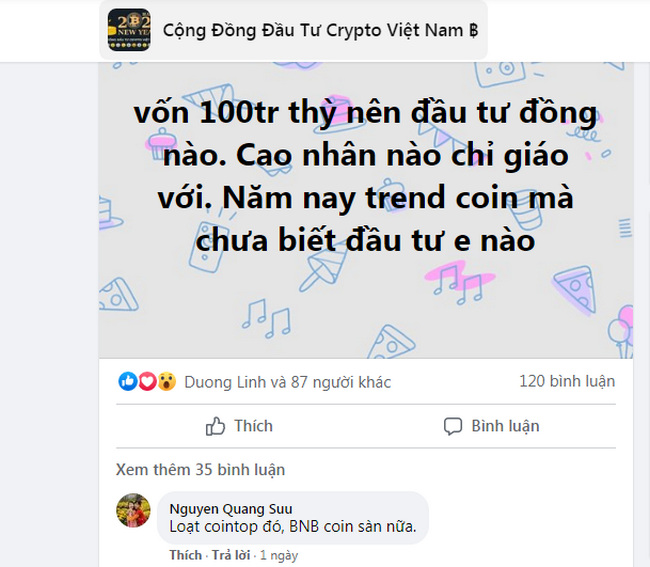The width and height of the screenshot is (650, 567).
Task: Show who reacted: Duong Linh và 87 người khác
Action: 287,382
